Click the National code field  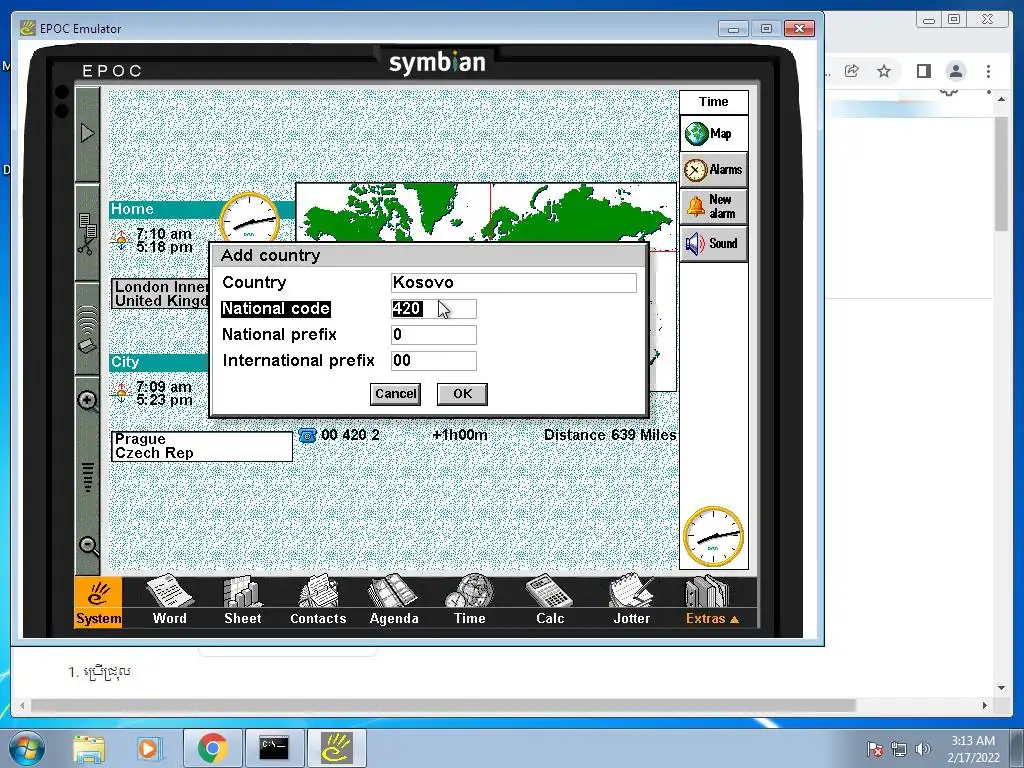[x=434, y=309]
